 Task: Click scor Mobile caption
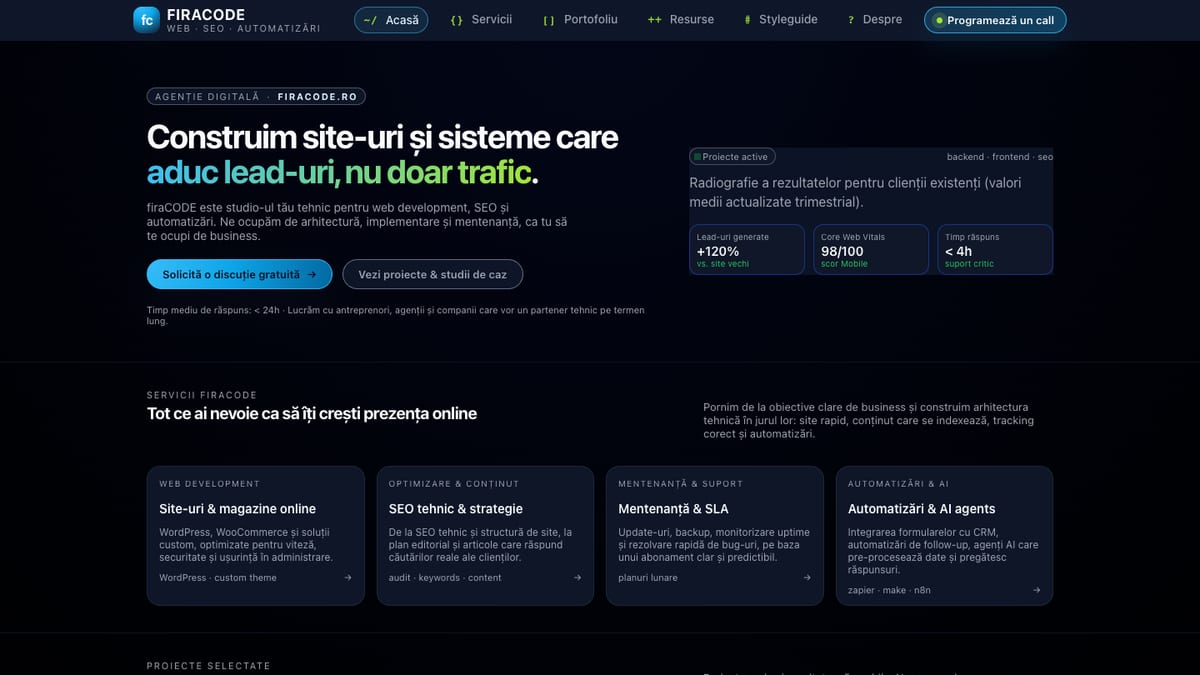click(844, 264)
